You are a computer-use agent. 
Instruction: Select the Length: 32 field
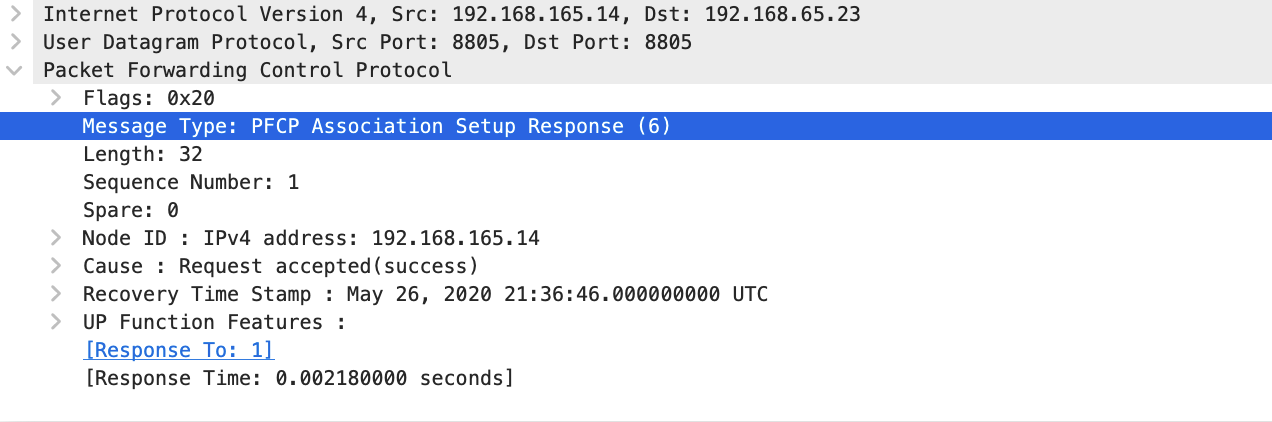[x=143, y=154]
